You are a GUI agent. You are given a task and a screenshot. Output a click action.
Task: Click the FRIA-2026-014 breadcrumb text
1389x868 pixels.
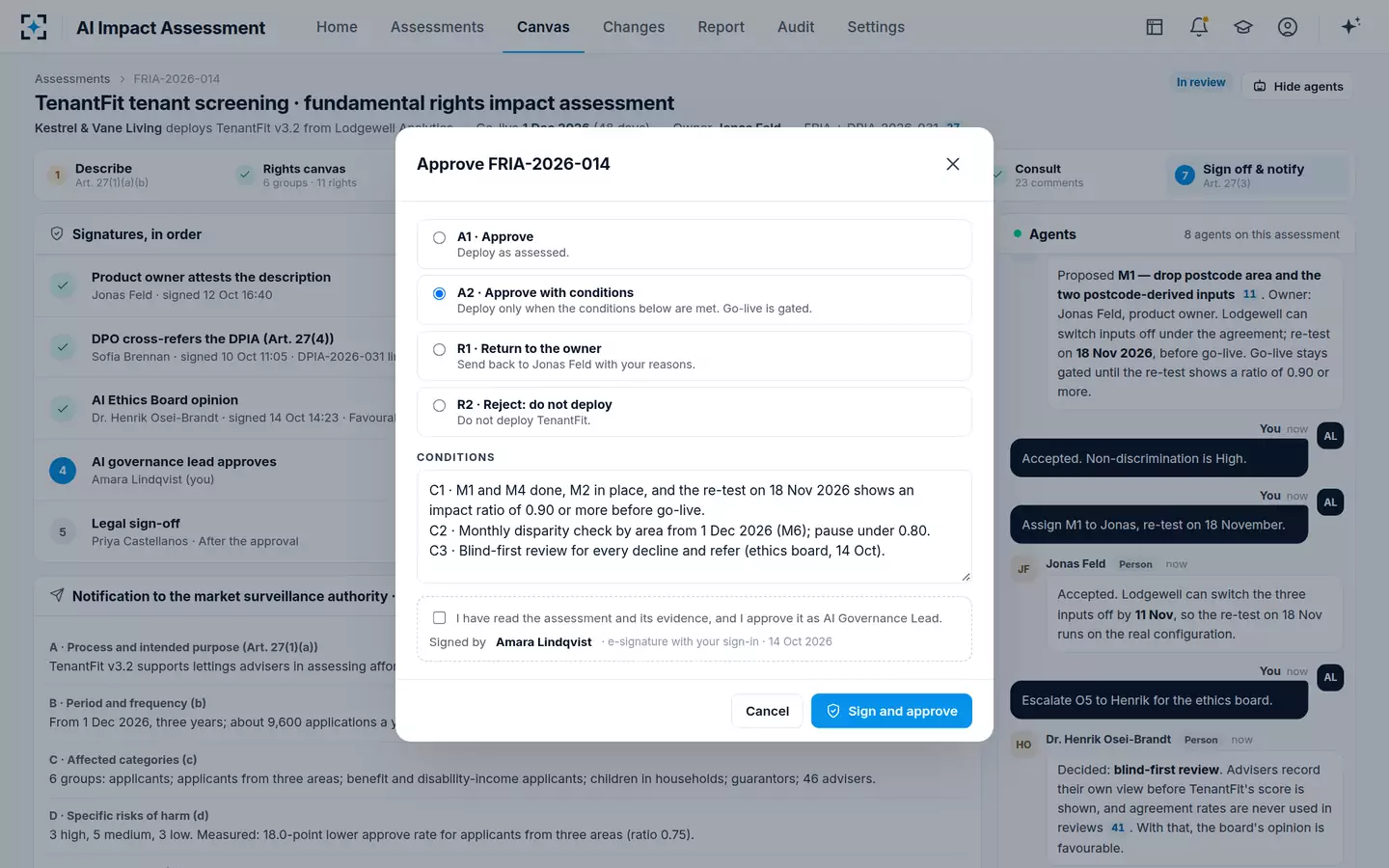(177, 79)
